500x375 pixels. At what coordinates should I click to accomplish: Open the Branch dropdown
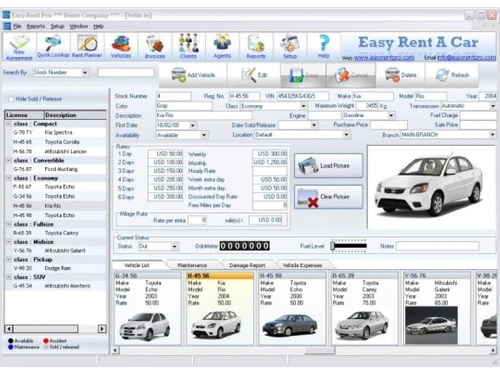click(x=493, y=135)
